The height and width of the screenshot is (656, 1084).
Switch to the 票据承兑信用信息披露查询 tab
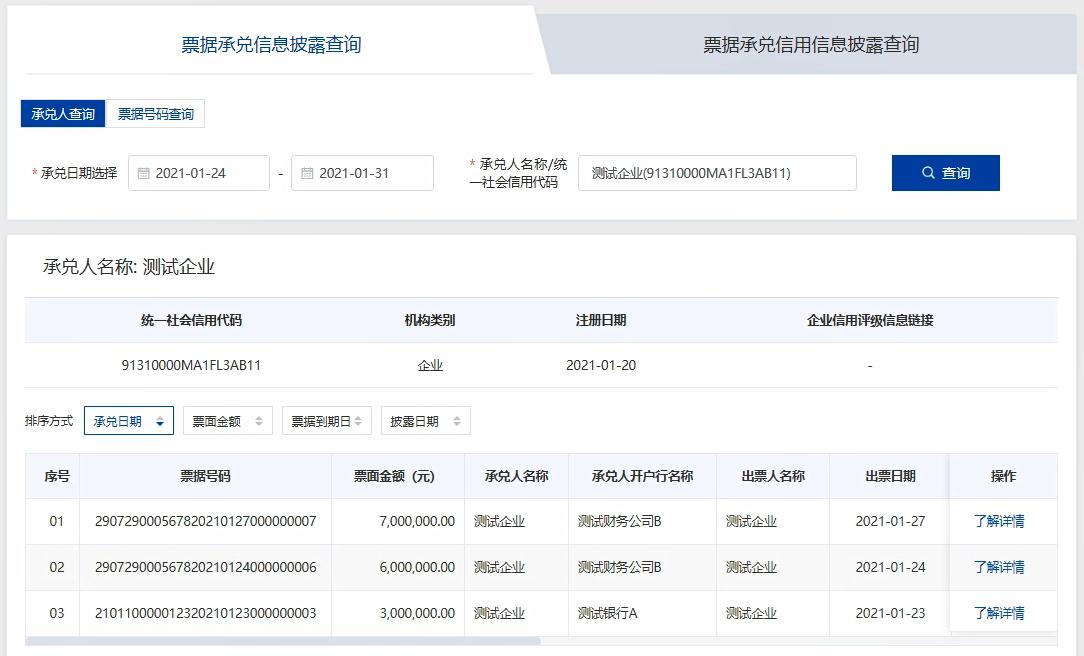(810, 43)
